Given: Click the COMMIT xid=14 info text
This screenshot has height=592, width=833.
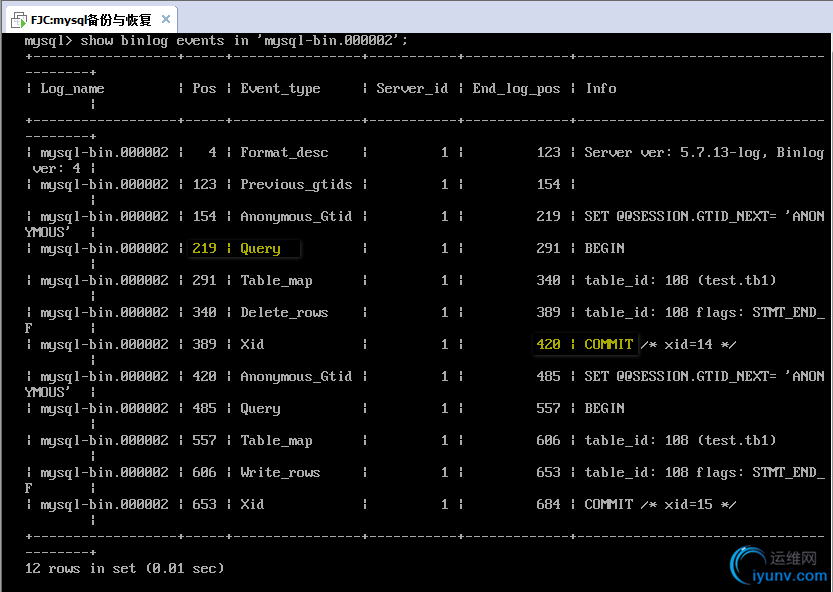Looking at the screenshot, I should [x=660, y=344].
